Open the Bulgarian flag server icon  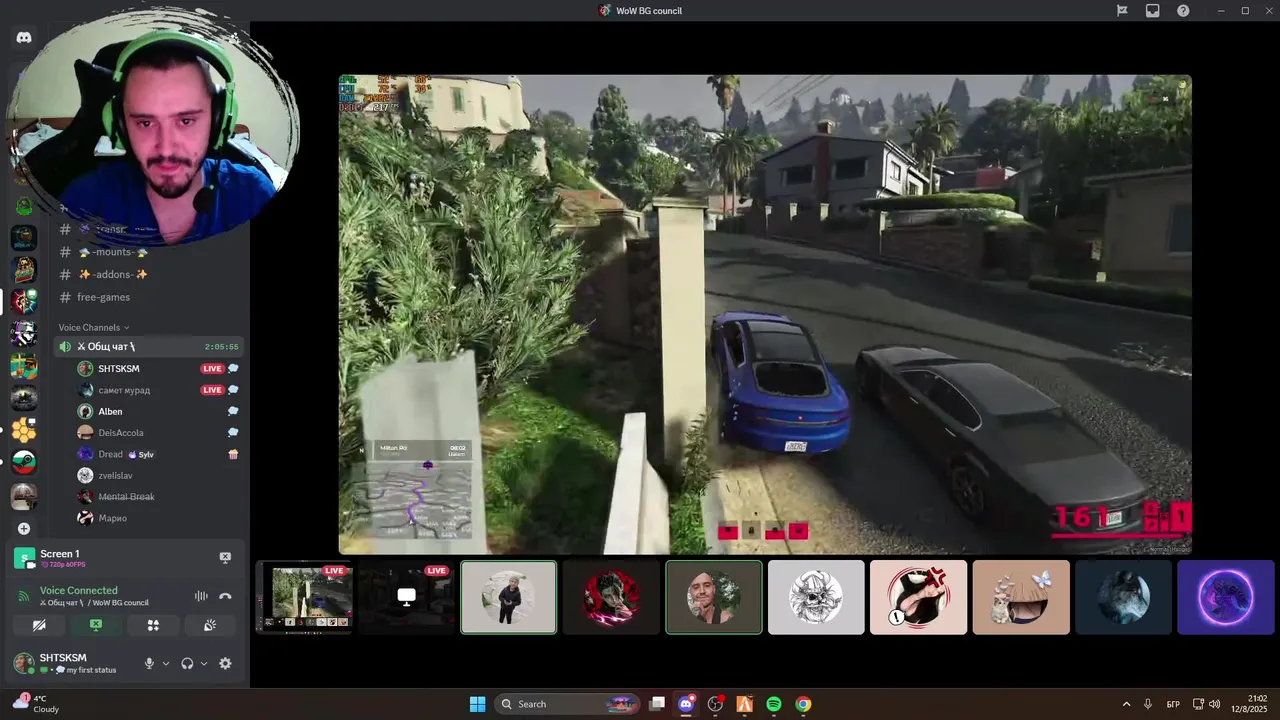click(24, 462)
